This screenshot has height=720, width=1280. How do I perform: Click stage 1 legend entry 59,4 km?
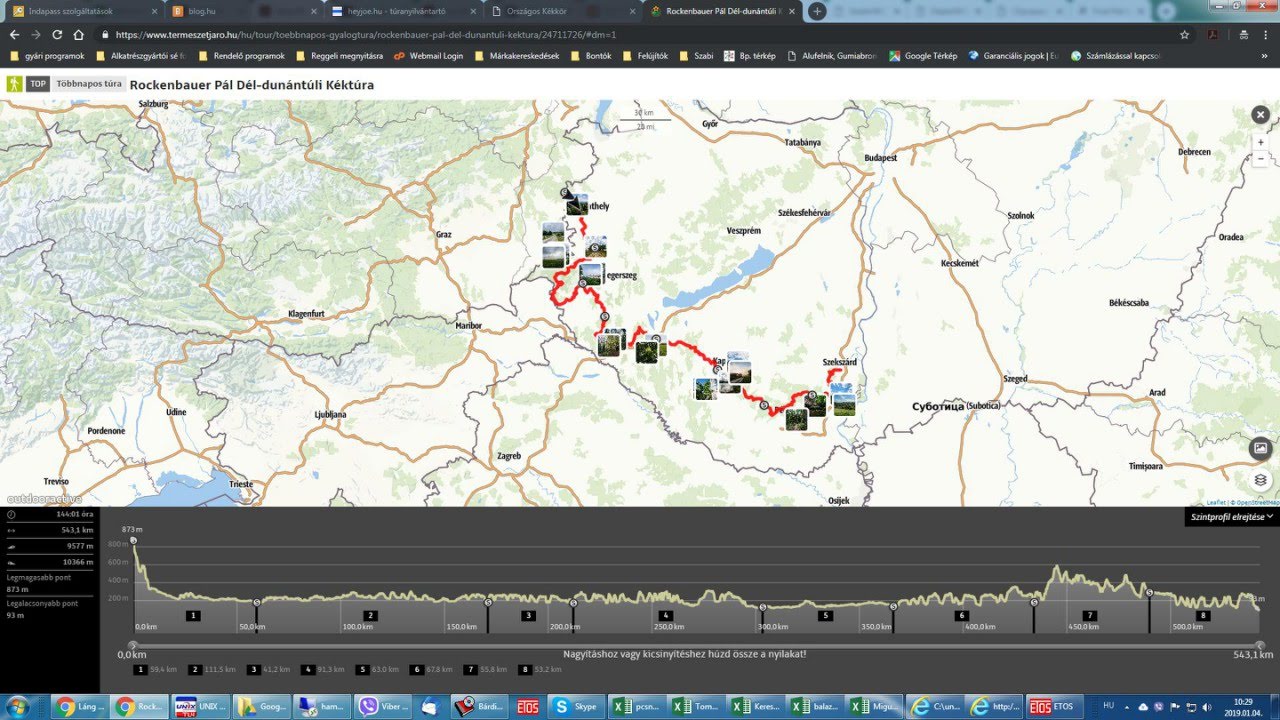tap(156, 669)
